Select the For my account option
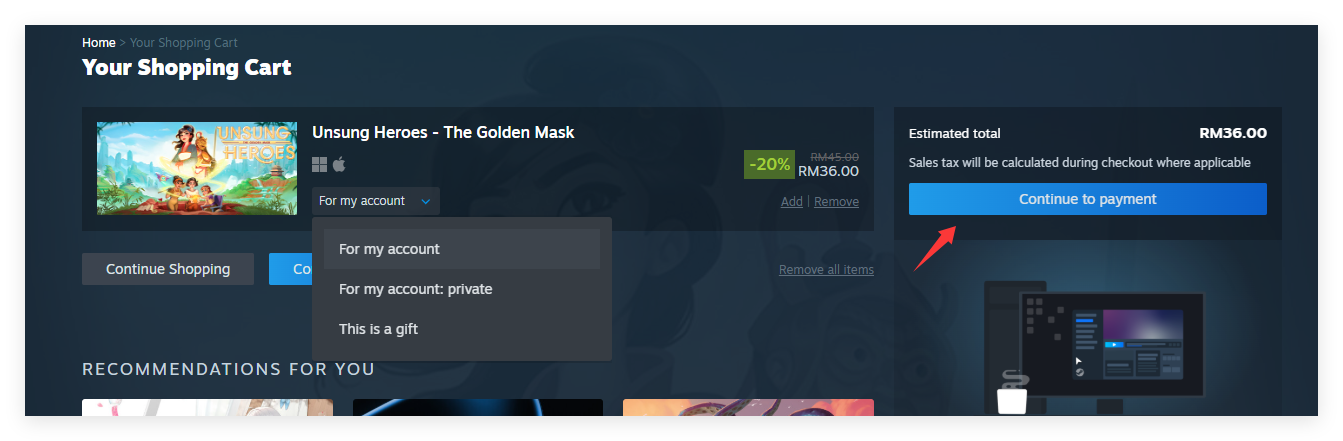 pos(462,249)
